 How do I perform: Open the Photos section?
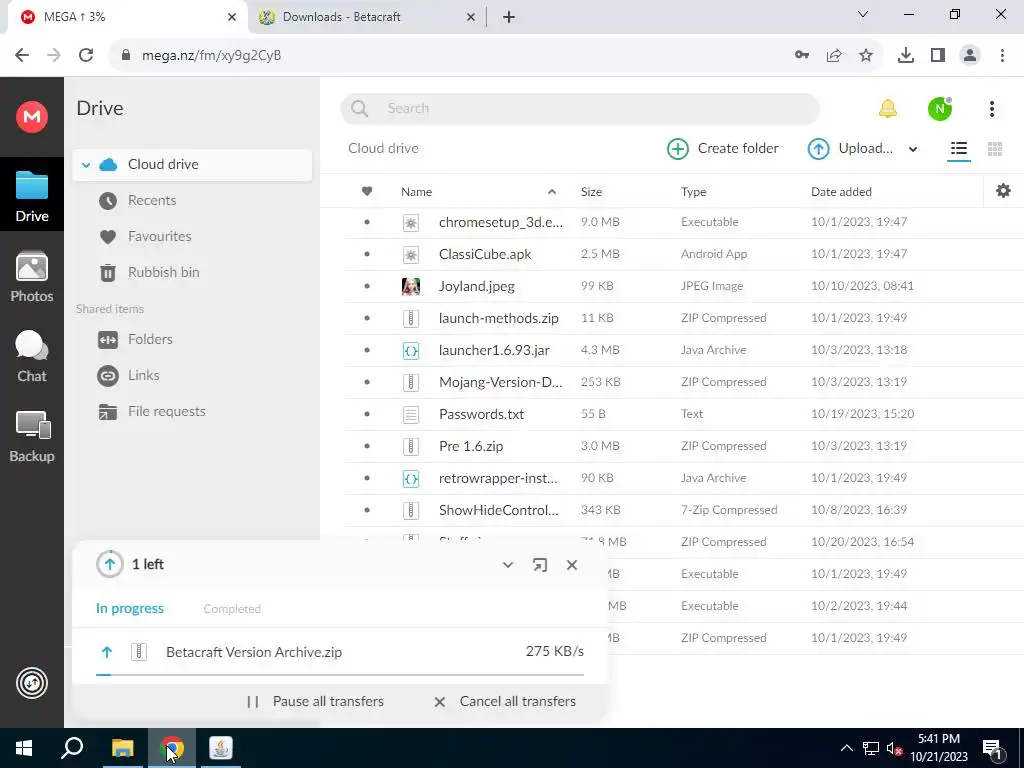tap(31, 277)
